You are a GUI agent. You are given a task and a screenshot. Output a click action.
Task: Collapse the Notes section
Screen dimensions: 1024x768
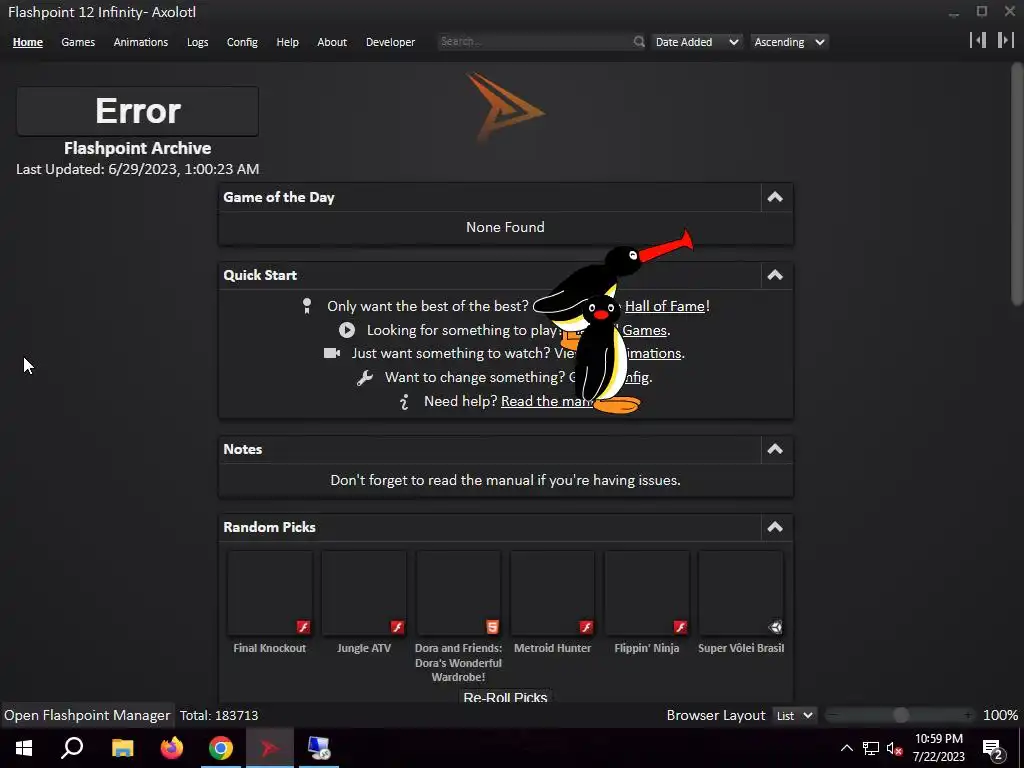775,449
